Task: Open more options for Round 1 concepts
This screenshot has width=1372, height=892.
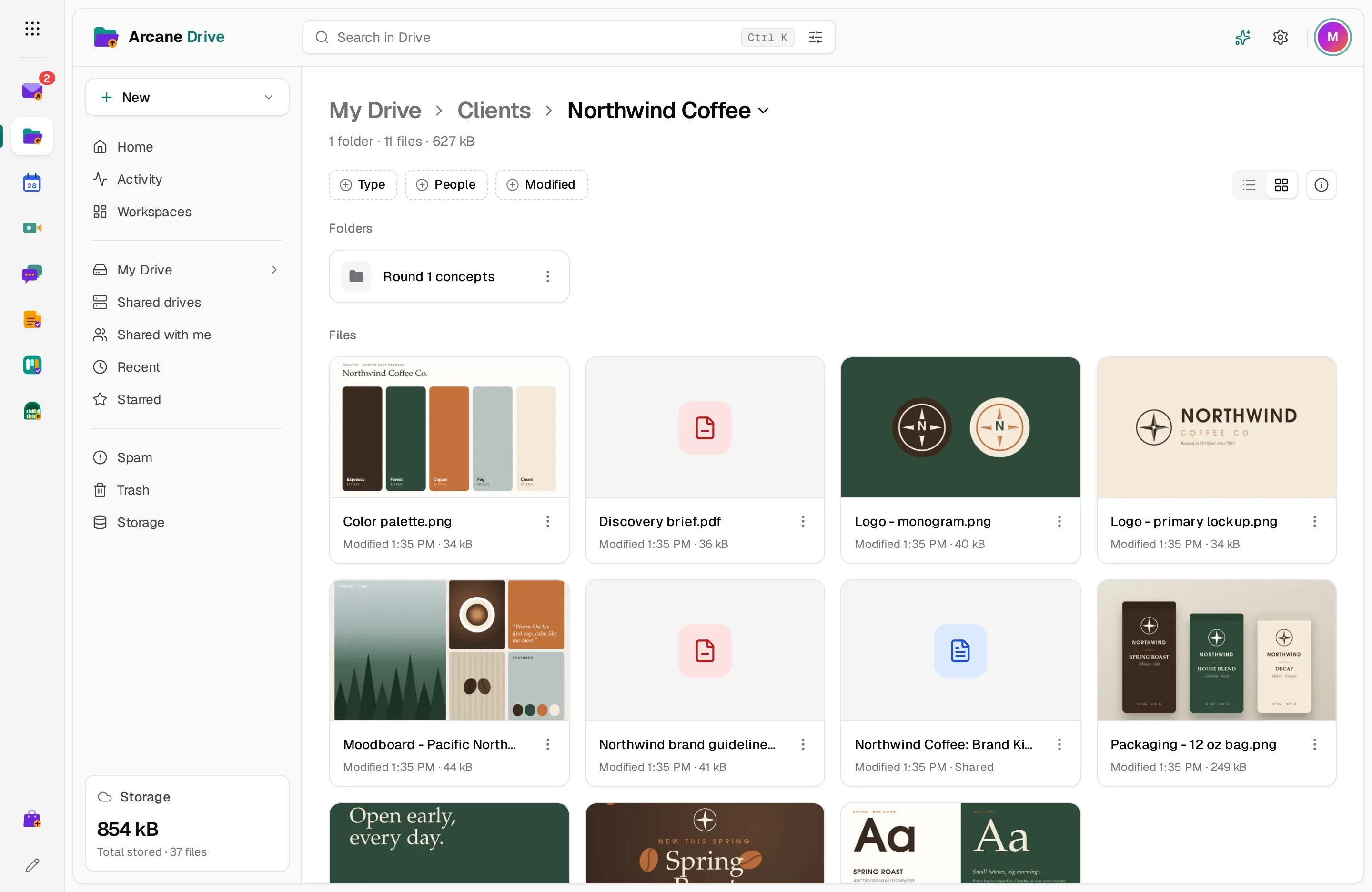Action: 548,276
